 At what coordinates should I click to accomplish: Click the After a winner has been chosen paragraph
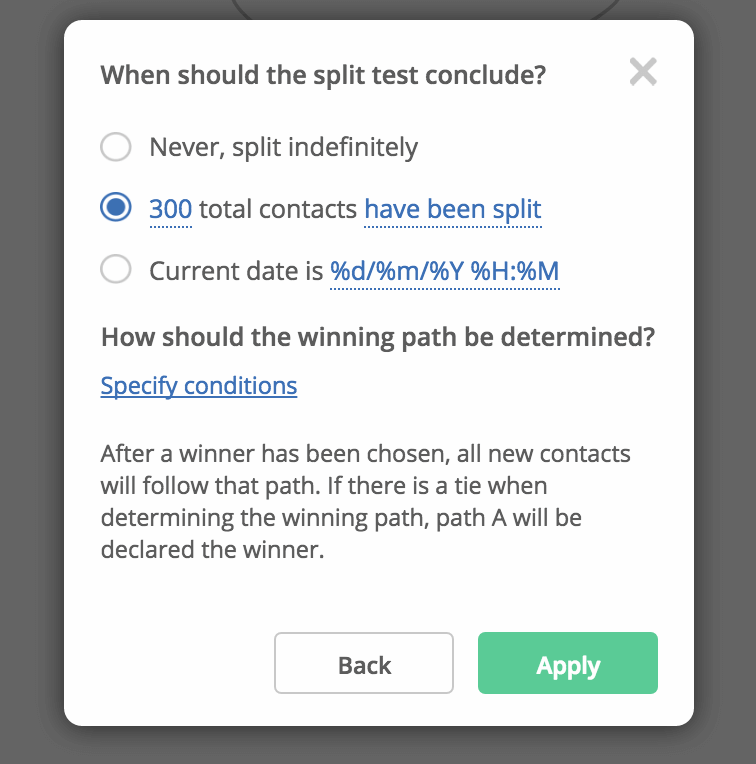(365, 501)
